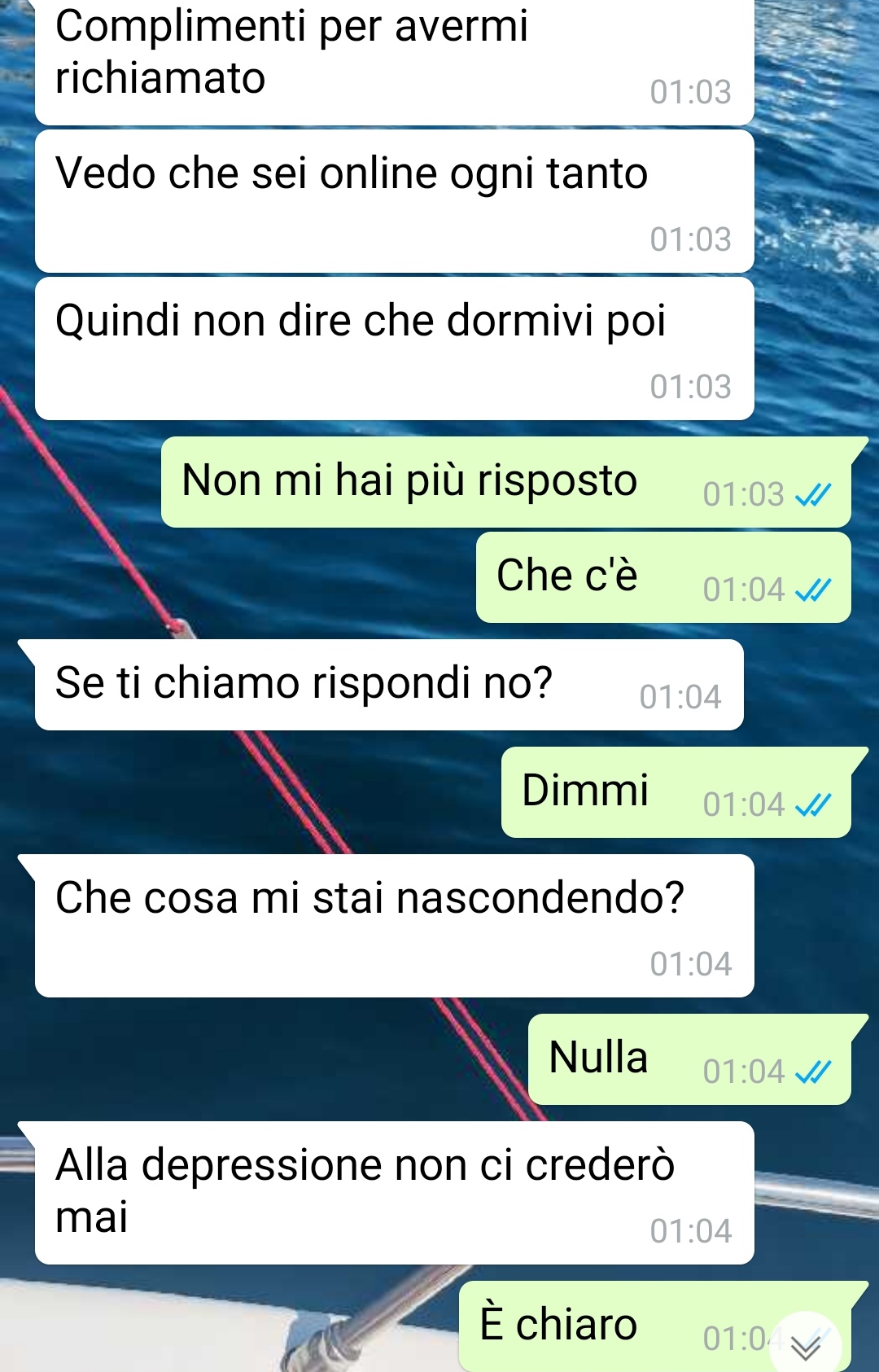
Task: Select 'Alla depressione non ci crederò mai' message
Action: (395, 1193)
